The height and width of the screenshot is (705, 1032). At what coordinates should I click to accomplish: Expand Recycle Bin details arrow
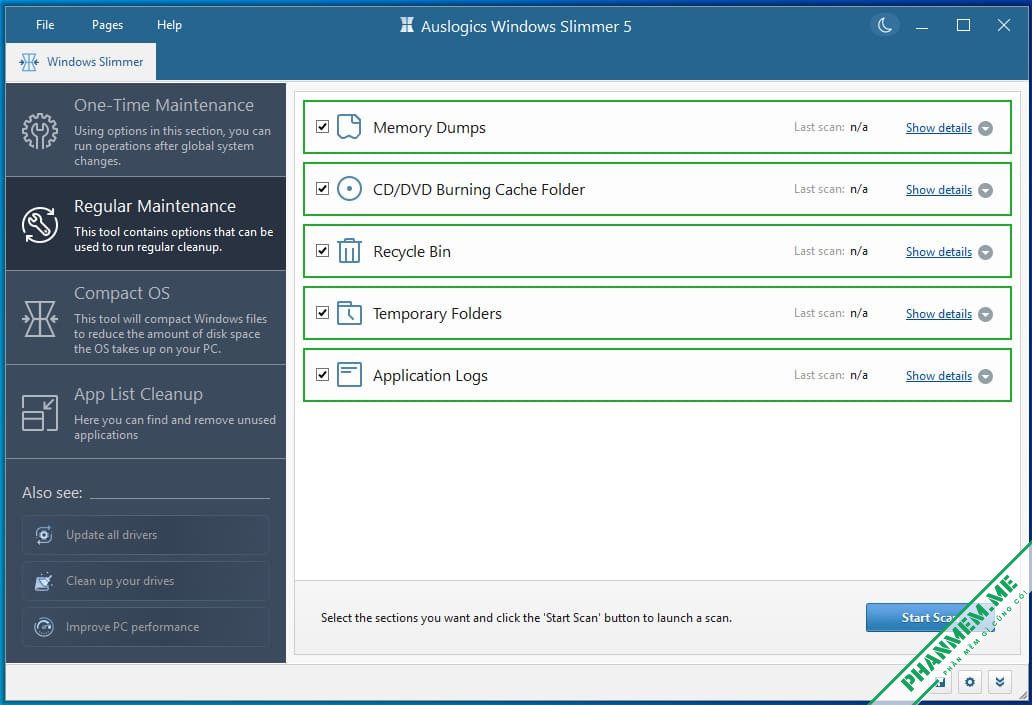point(985,252)
